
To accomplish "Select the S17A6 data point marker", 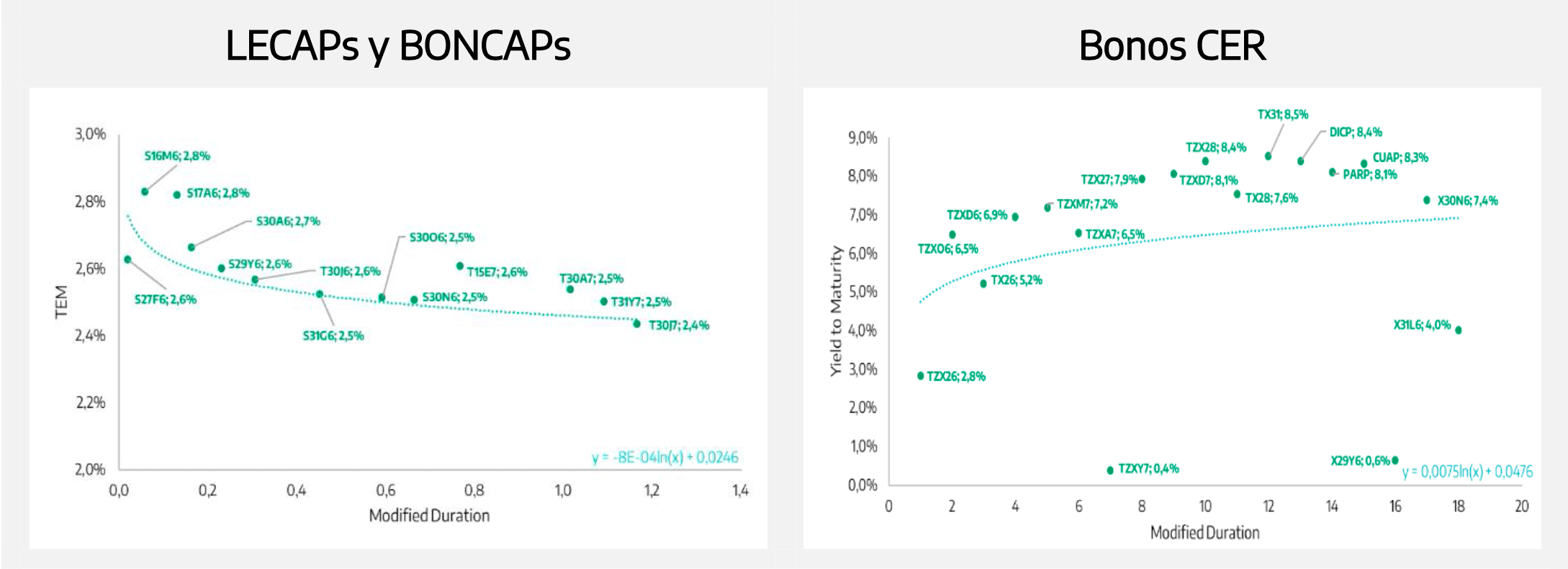I will (177, 194).
